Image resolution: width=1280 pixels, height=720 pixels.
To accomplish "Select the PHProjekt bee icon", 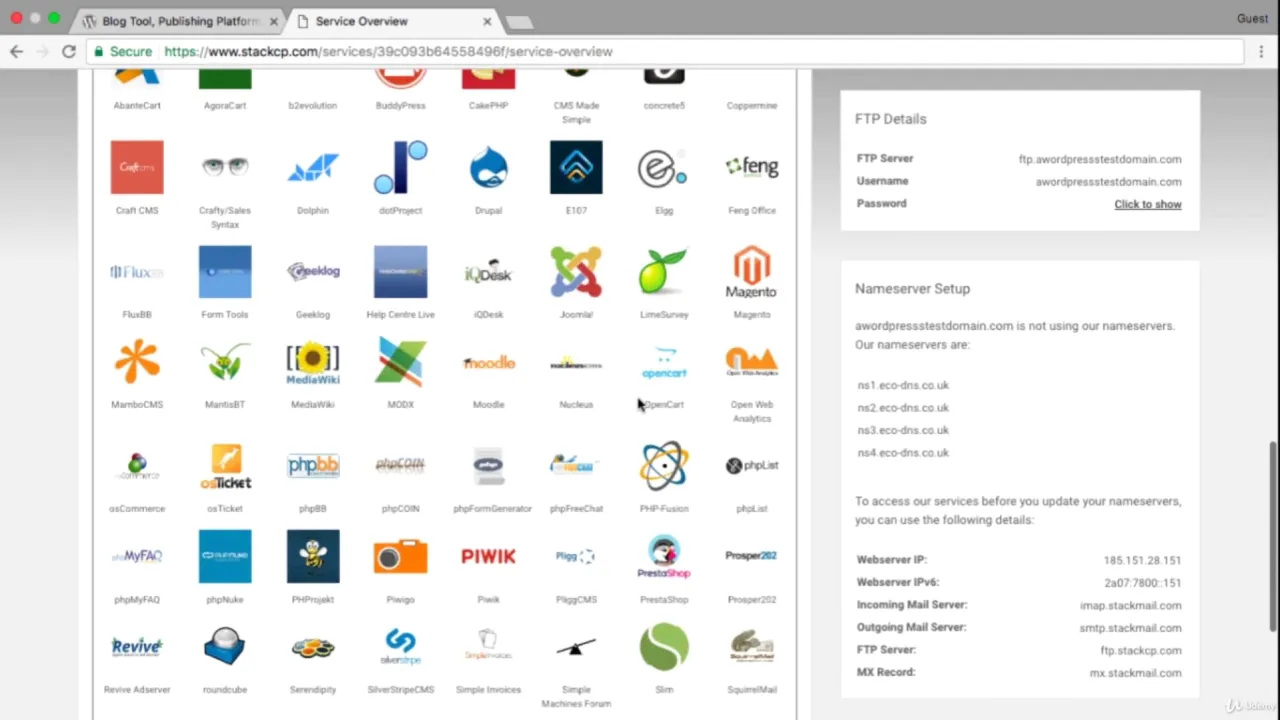I will click(x=313, y=557).
